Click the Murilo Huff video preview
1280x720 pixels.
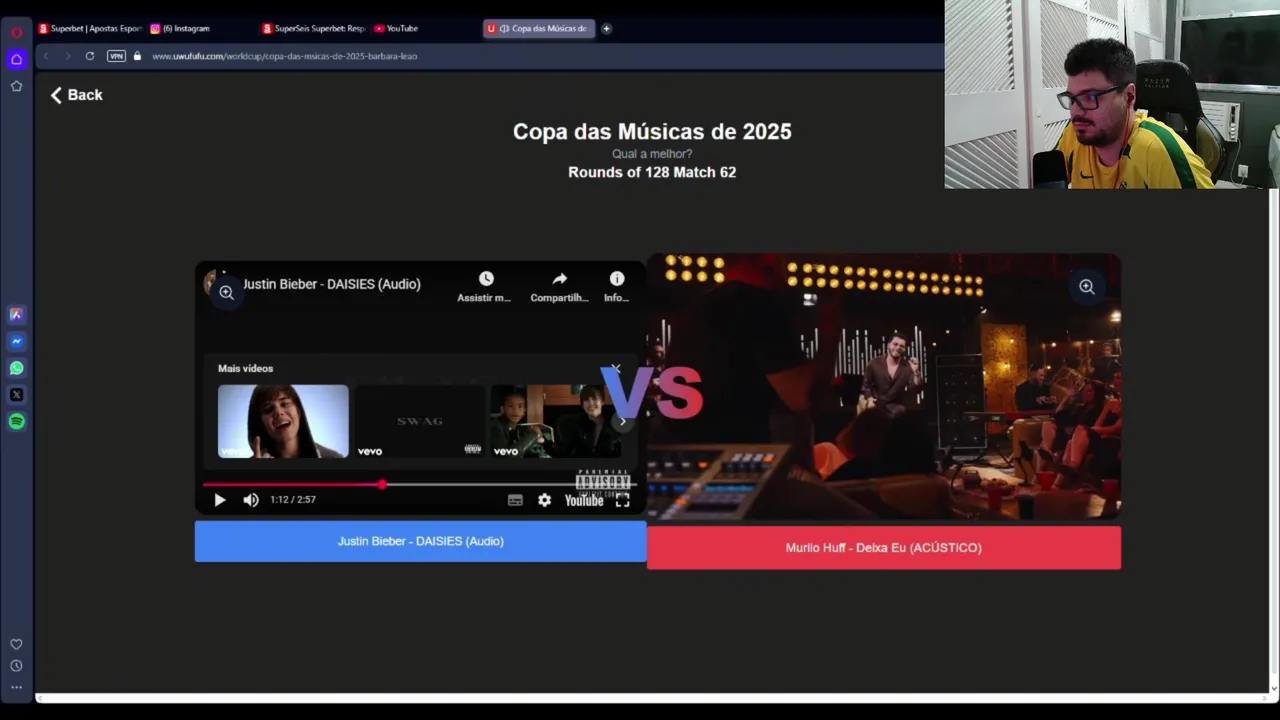(x=884, y=386)
